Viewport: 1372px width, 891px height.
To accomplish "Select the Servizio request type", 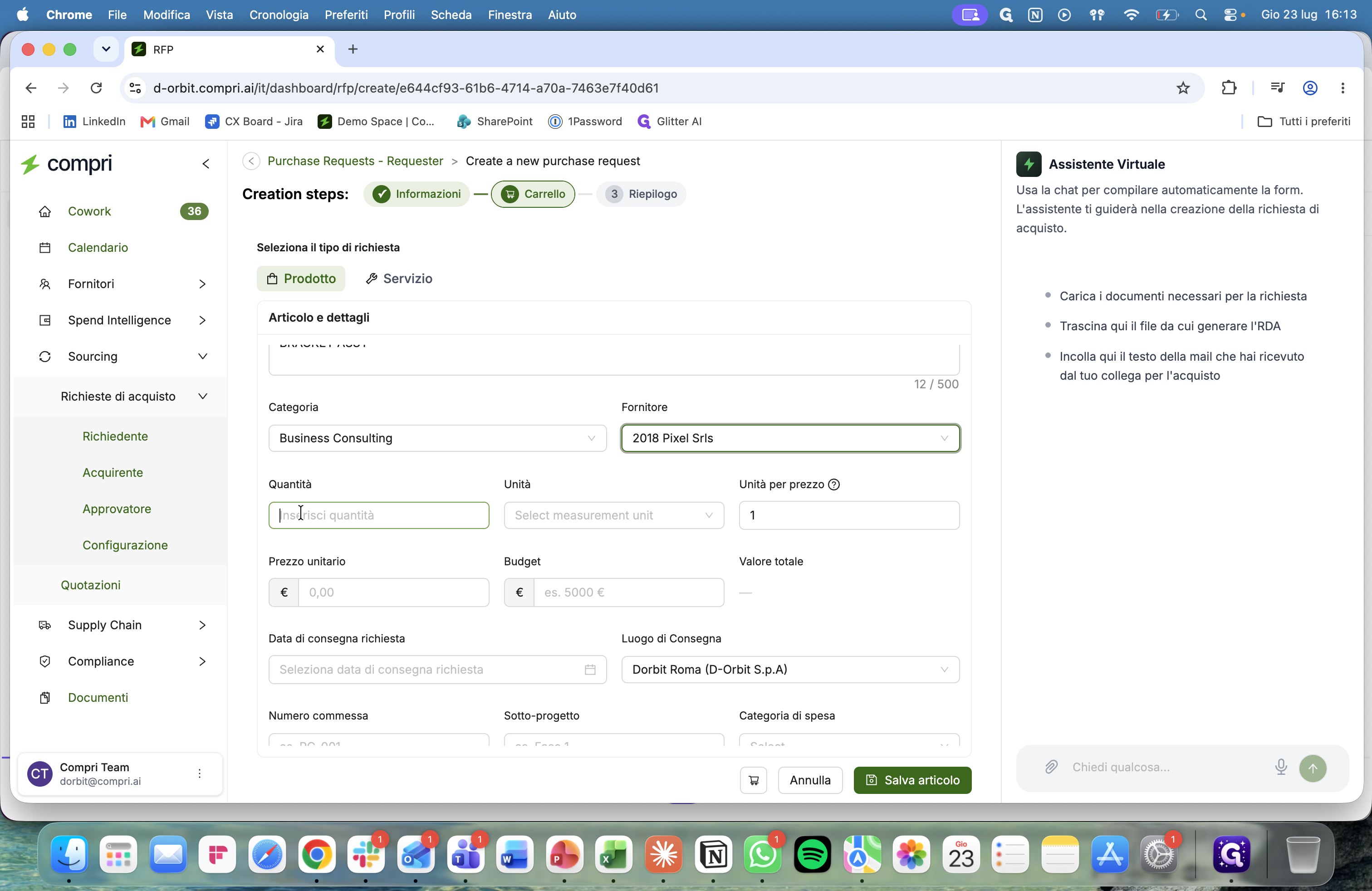I will [x=399, y=279].
